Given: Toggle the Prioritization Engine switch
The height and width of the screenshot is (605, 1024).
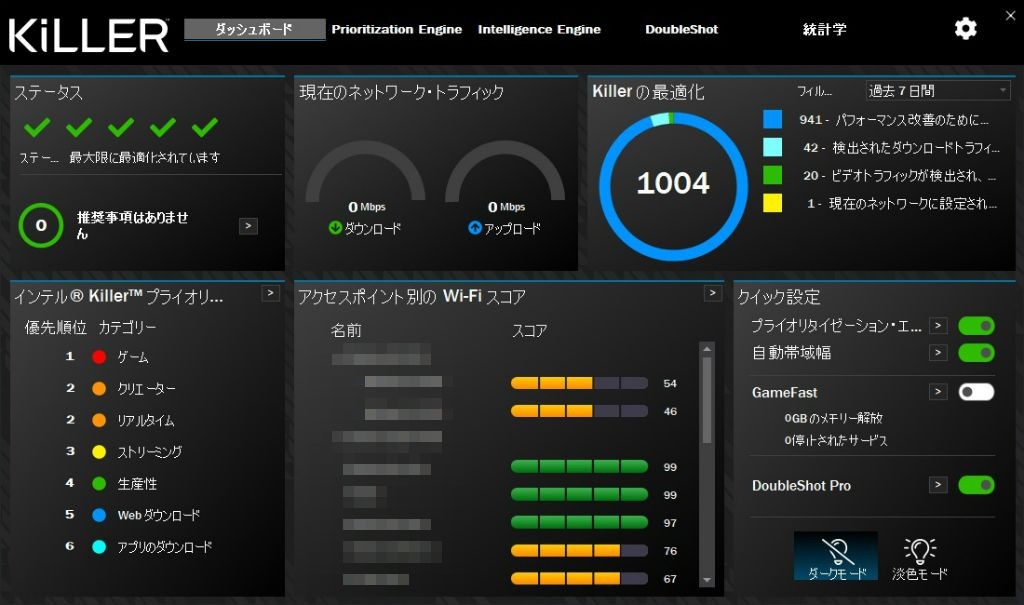Looking at the screenshot, I should click(x=976, y=326).
